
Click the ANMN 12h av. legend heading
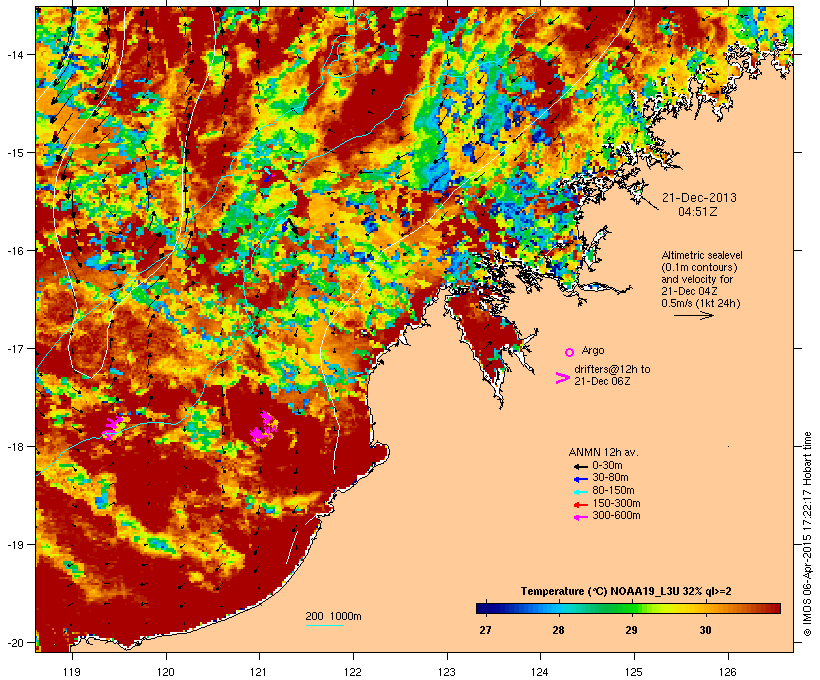point(603,452)
